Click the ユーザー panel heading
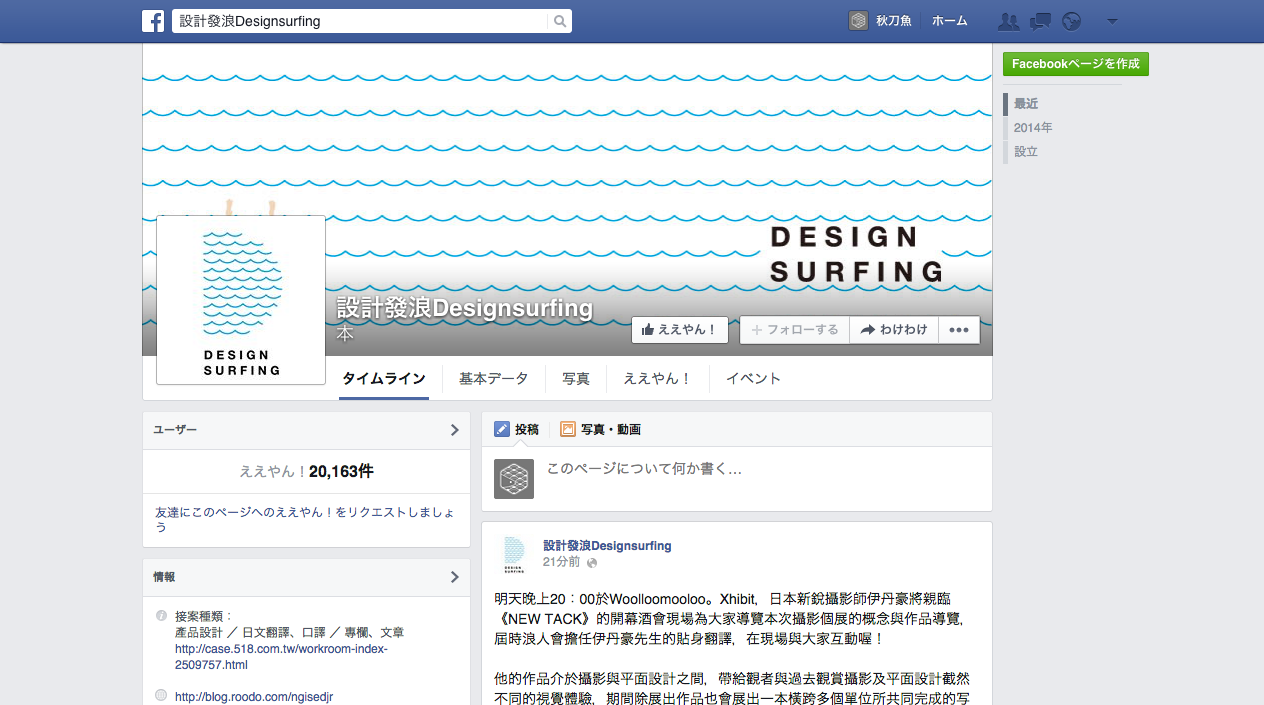Screen dimensions: 1264x705 175,430
